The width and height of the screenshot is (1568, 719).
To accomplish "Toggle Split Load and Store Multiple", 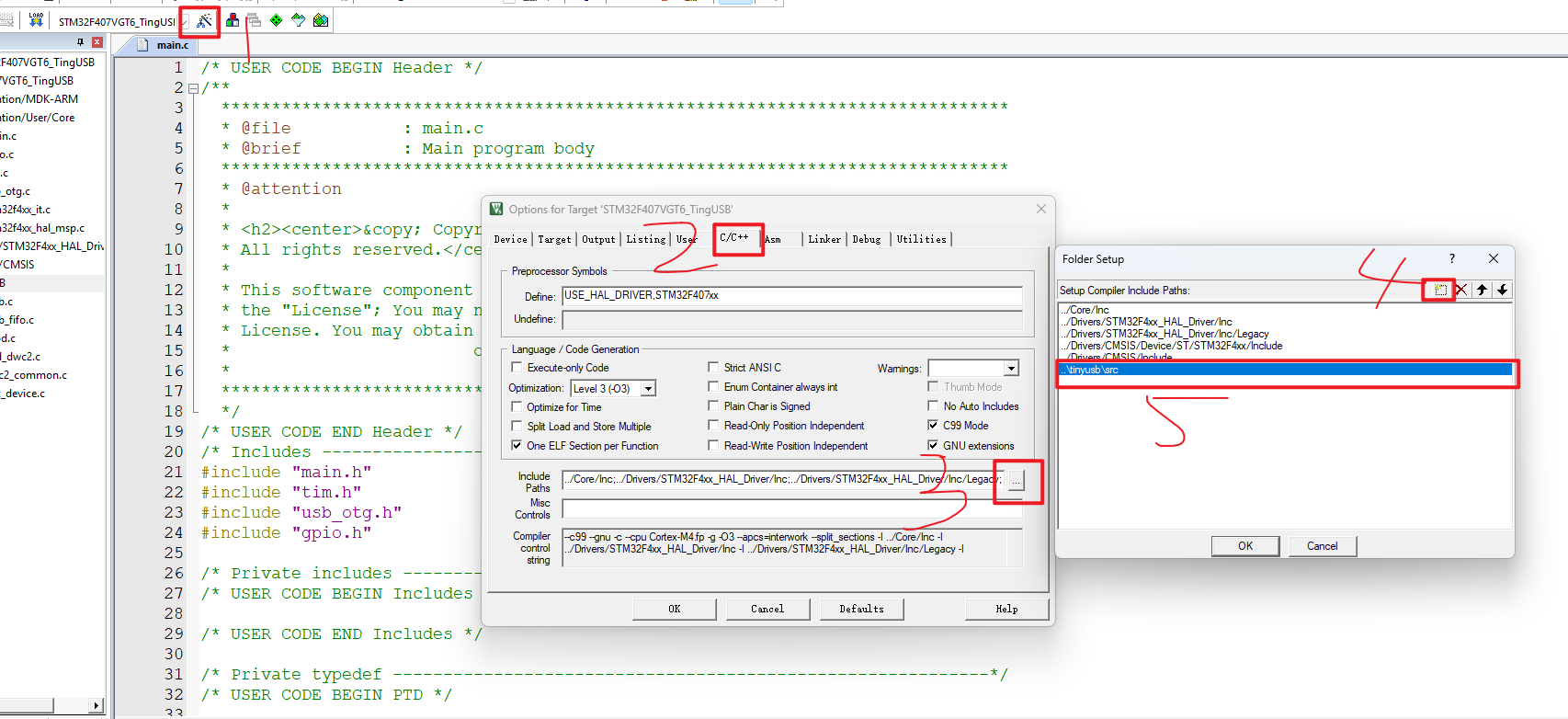I will tap(517, 426).
